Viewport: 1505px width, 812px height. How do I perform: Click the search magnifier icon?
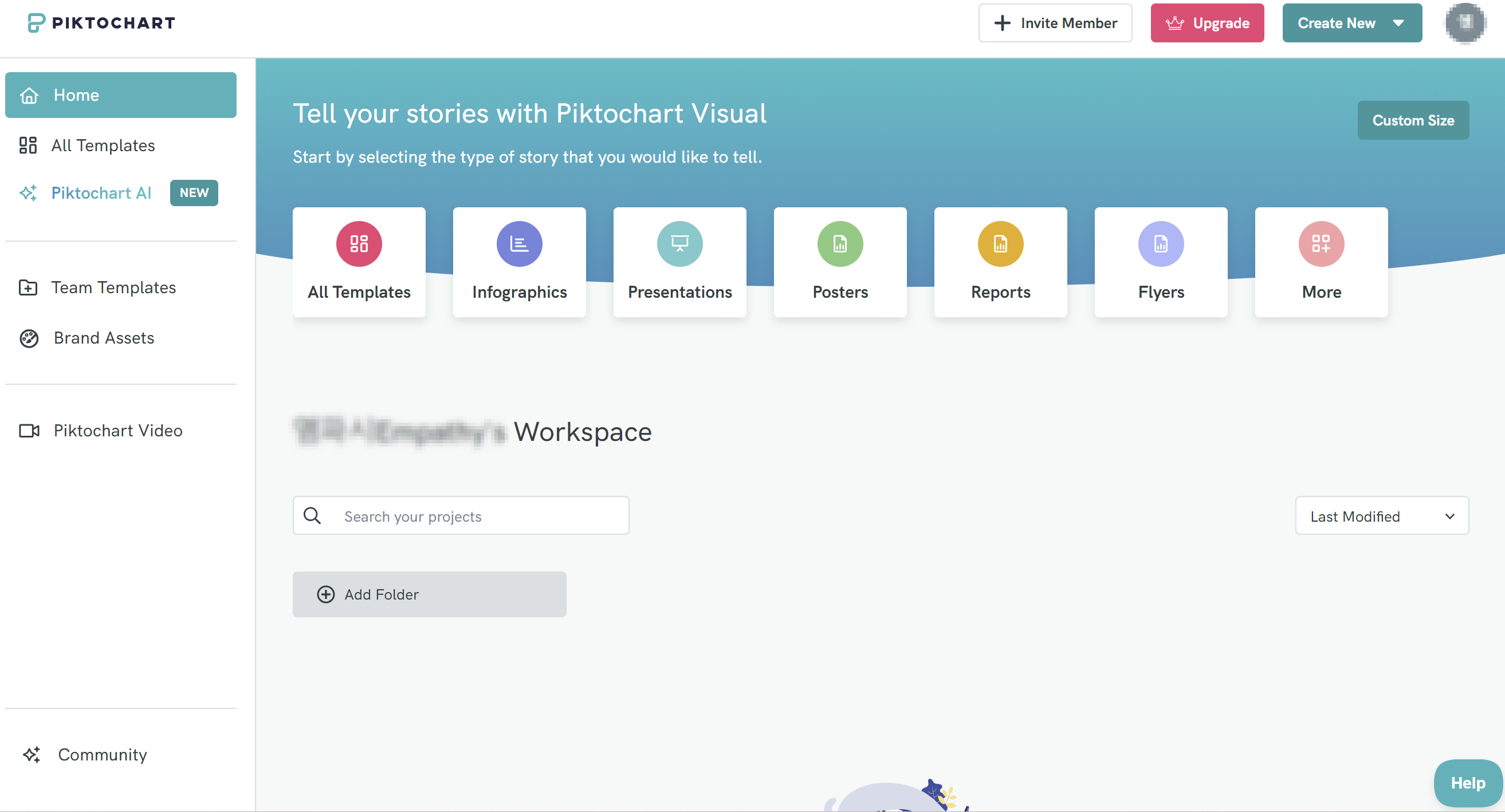point(312,516)
